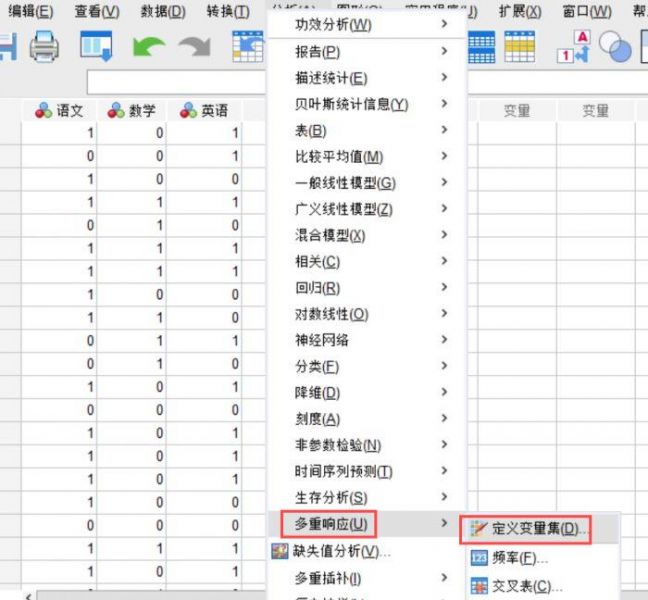Click the overlapping circles toolbar icon
Screen dimensions: 648x600
(615, 47)
